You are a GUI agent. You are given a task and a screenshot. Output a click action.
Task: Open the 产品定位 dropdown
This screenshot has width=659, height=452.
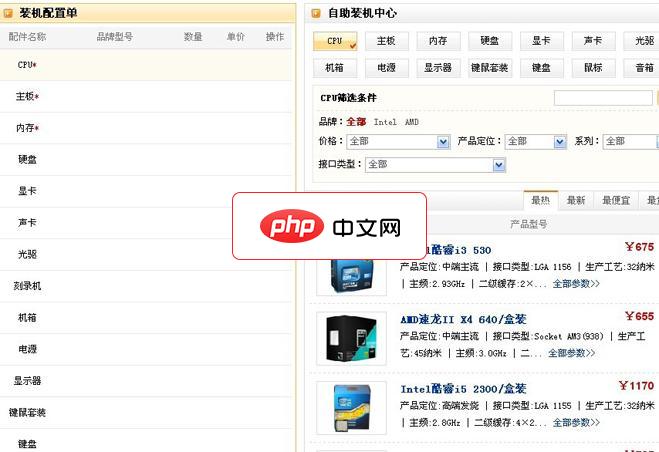535,142
